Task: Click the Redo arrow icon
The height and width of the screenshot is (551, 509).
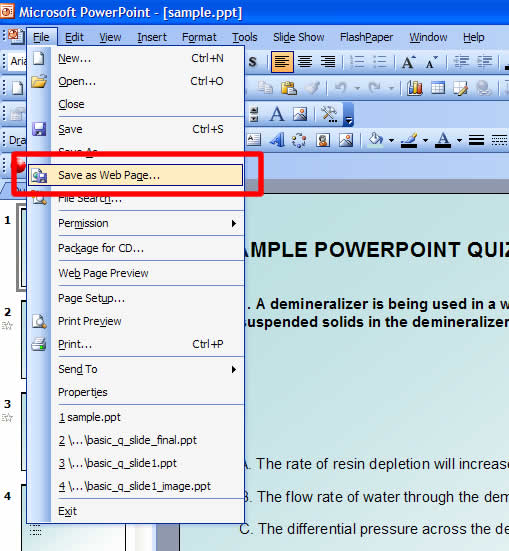Action: [x=374, y=88]
